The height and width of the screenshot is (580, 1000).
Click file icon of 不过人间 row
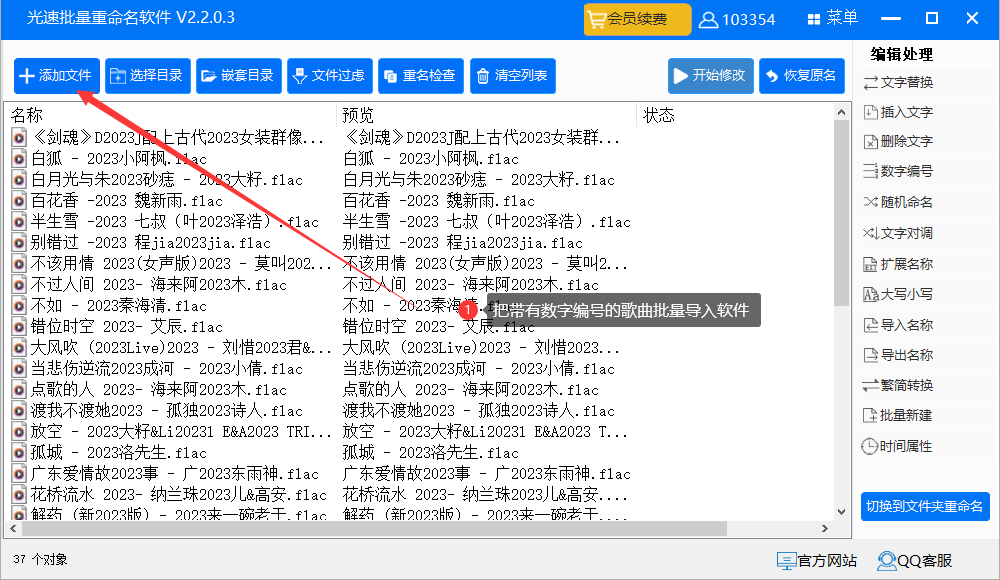point(19,285)
